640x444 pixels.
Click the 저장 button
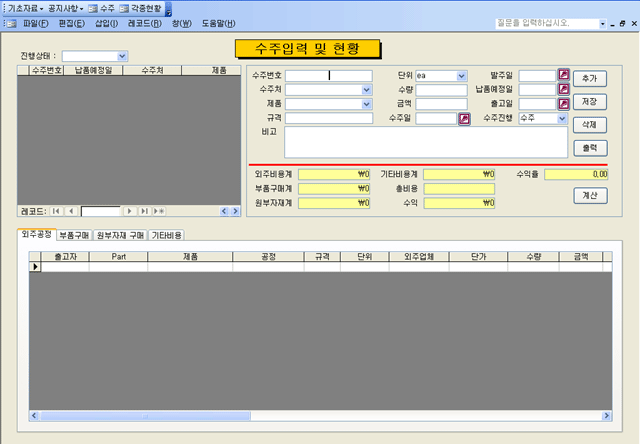pos(589,102)
